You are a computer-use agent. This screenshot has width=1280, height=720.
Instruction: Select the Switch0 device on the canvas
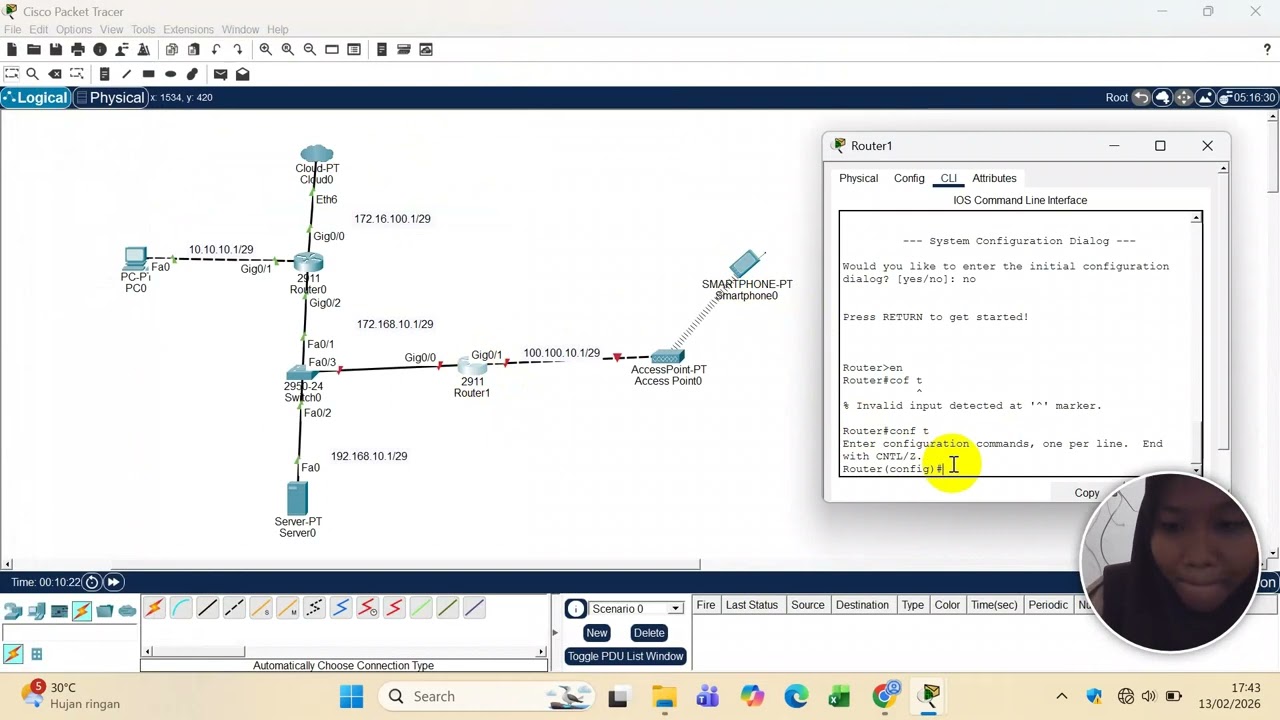[x=302, y=374]
